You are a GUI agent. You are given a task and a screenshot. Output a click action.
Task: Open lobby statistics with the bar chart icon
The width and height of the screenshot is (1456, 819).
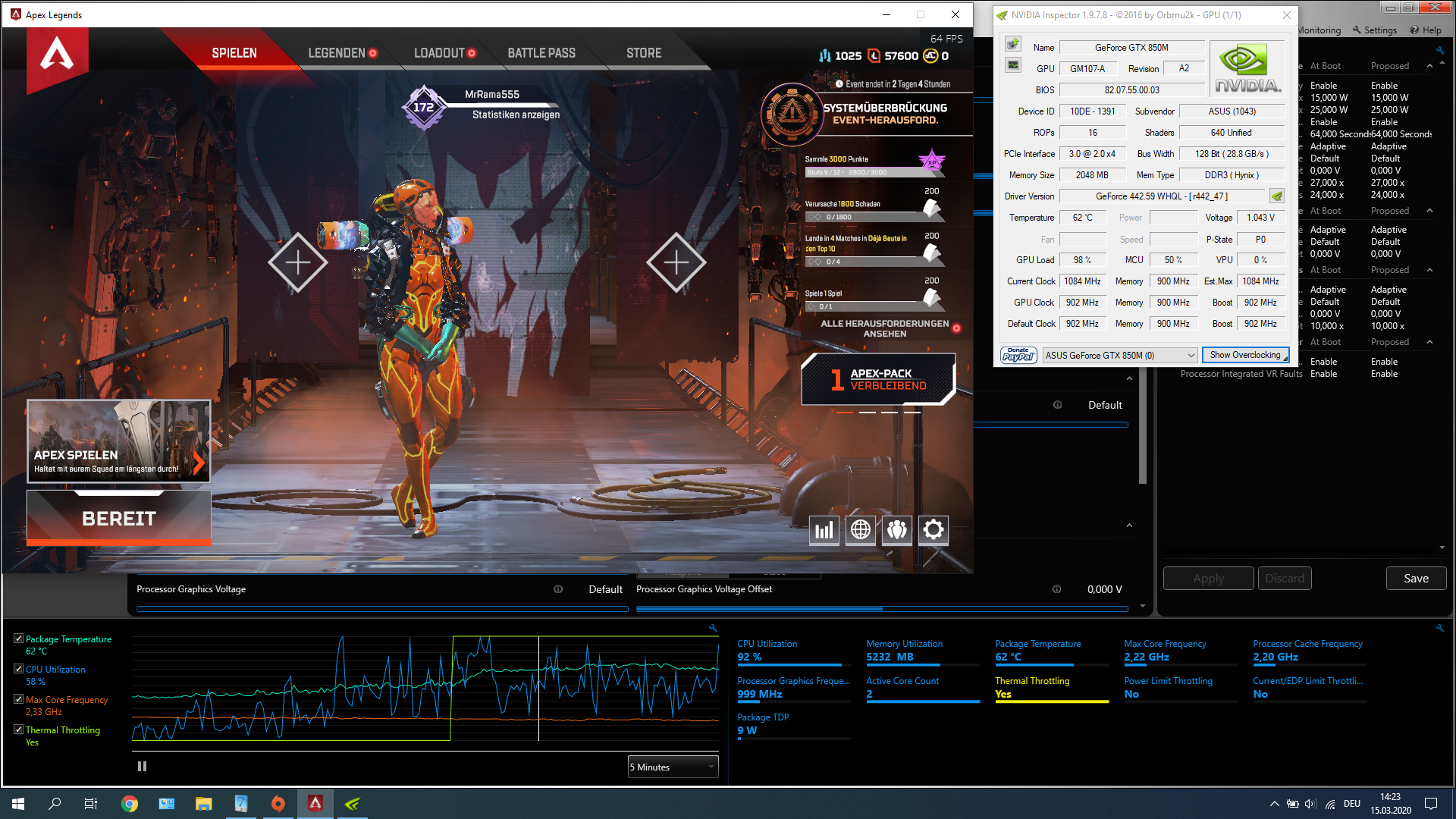824,530
